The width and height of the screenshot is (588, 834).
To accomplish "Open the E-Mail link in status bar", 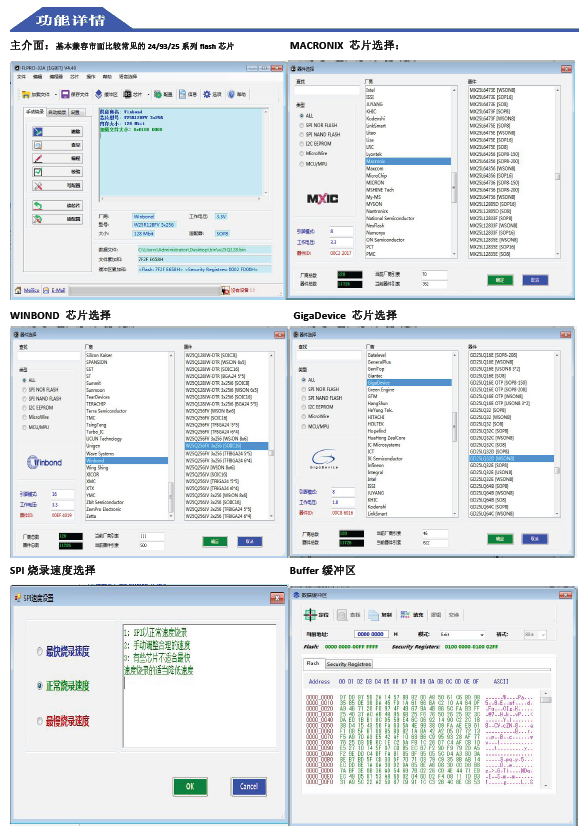I will click(x=58, y=290).
